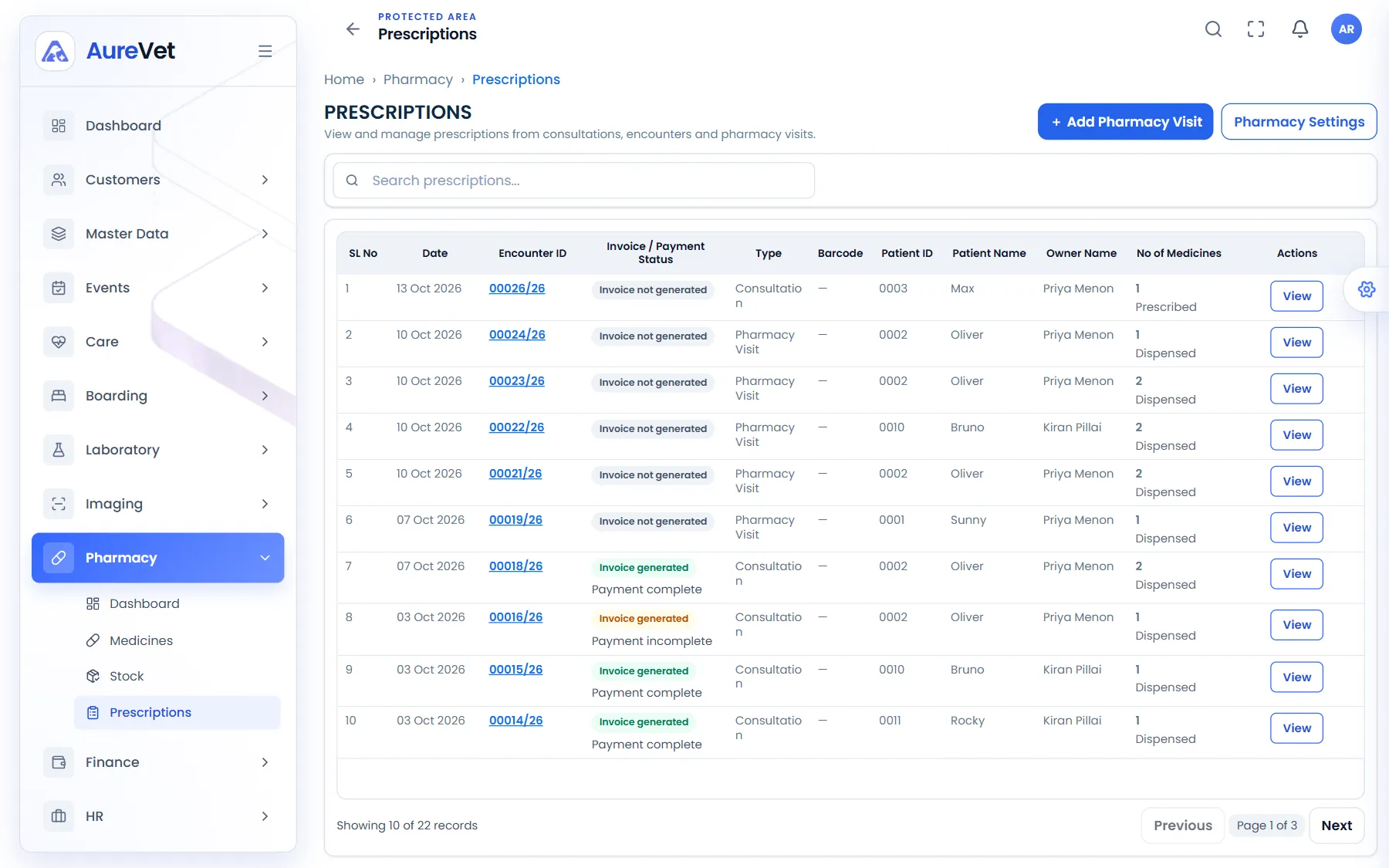Click the Events calendar icon
This screenshot has height=868, width=1389.
coord(59,288)
